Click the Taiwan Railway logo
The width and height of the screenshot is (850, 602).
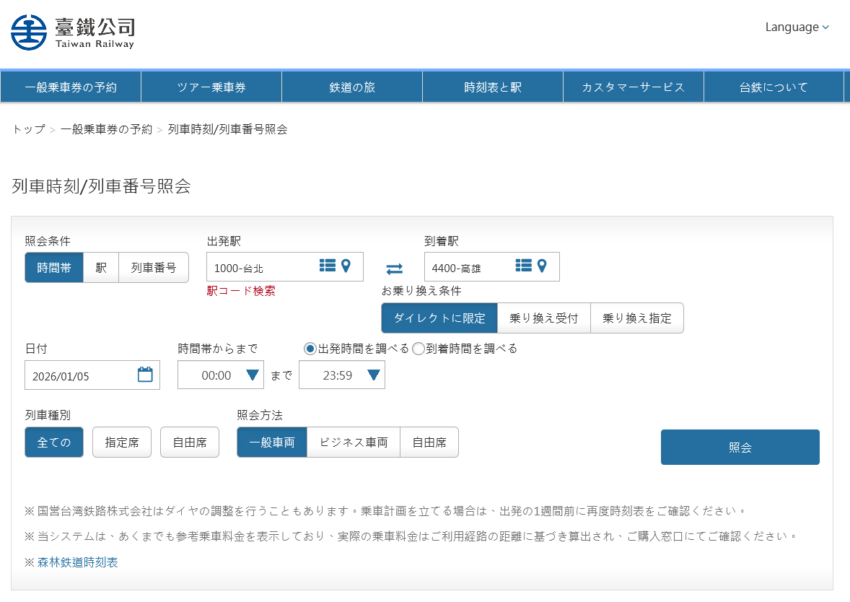pos(73,31)
